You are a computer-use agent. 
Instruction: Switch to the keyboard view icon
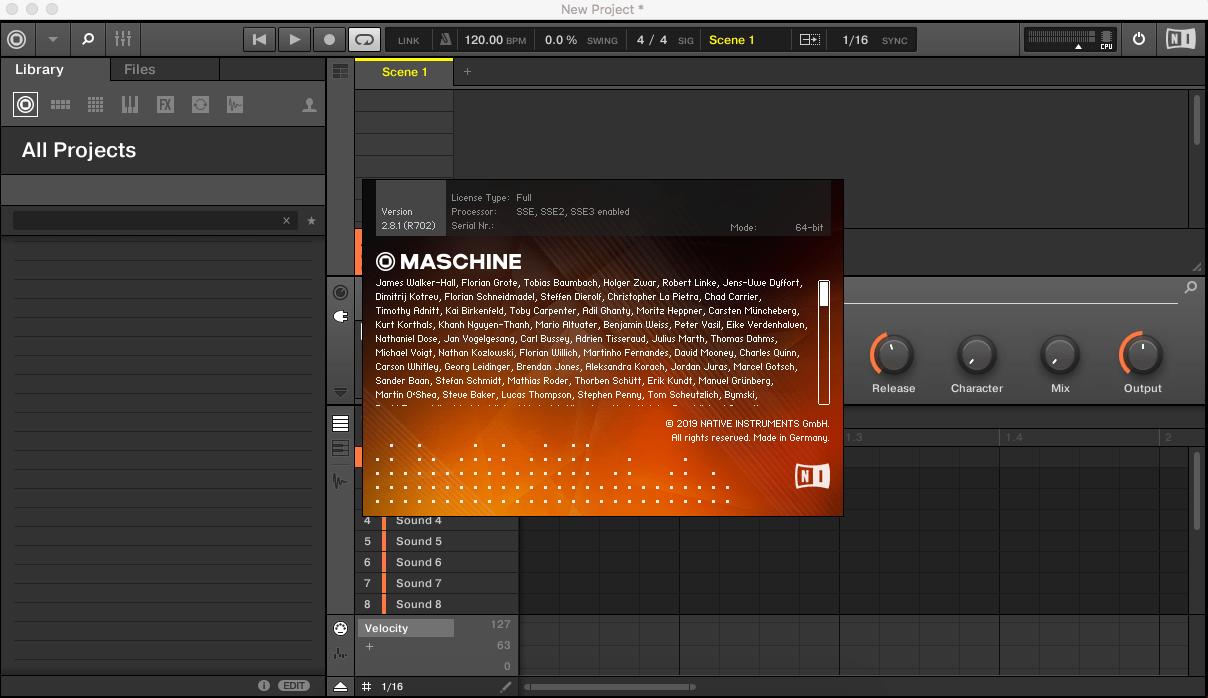pyautogui.click(x=341, y=449)
